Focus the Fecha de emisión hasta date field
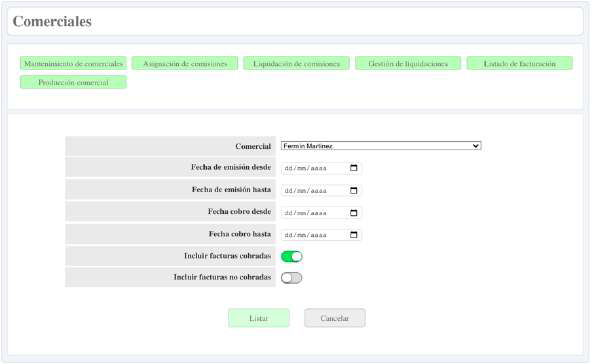The height and width of the screenshot is (364, 596). point(321,190)
